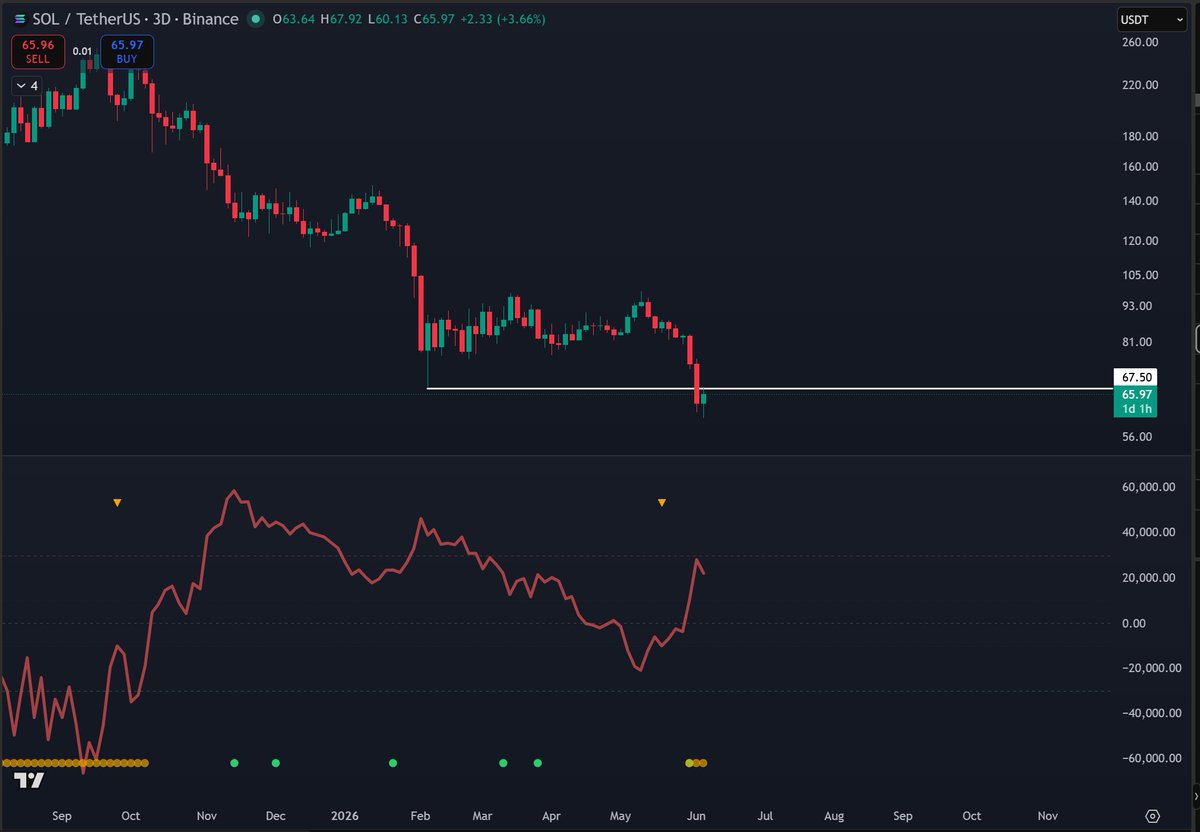Click the open price value O63.64
The height and width of the screenshot is (832, 1200).
(x=293, y=19)
